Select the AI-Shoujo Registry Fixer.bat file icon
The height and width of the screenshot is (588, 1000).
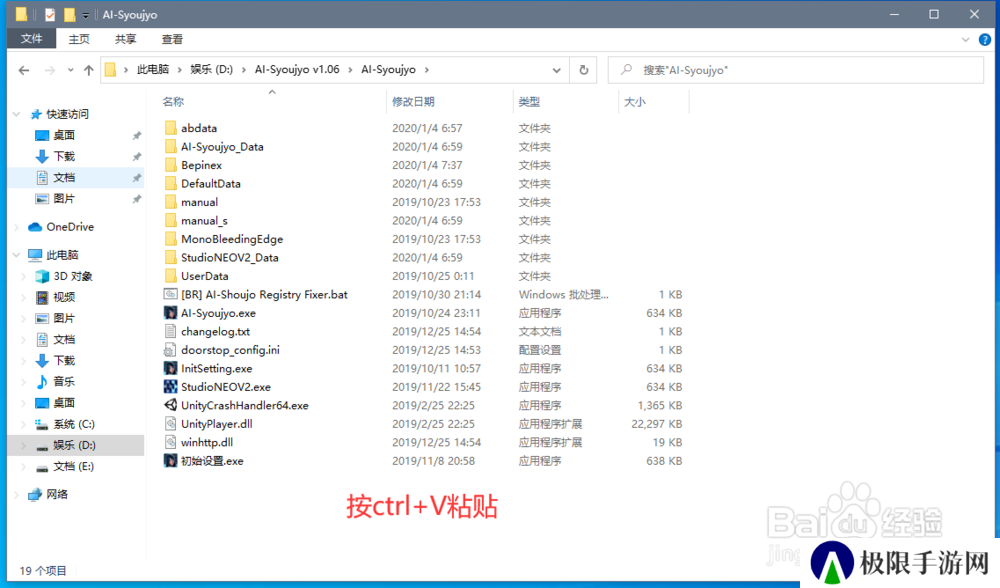tap(170, 295)
